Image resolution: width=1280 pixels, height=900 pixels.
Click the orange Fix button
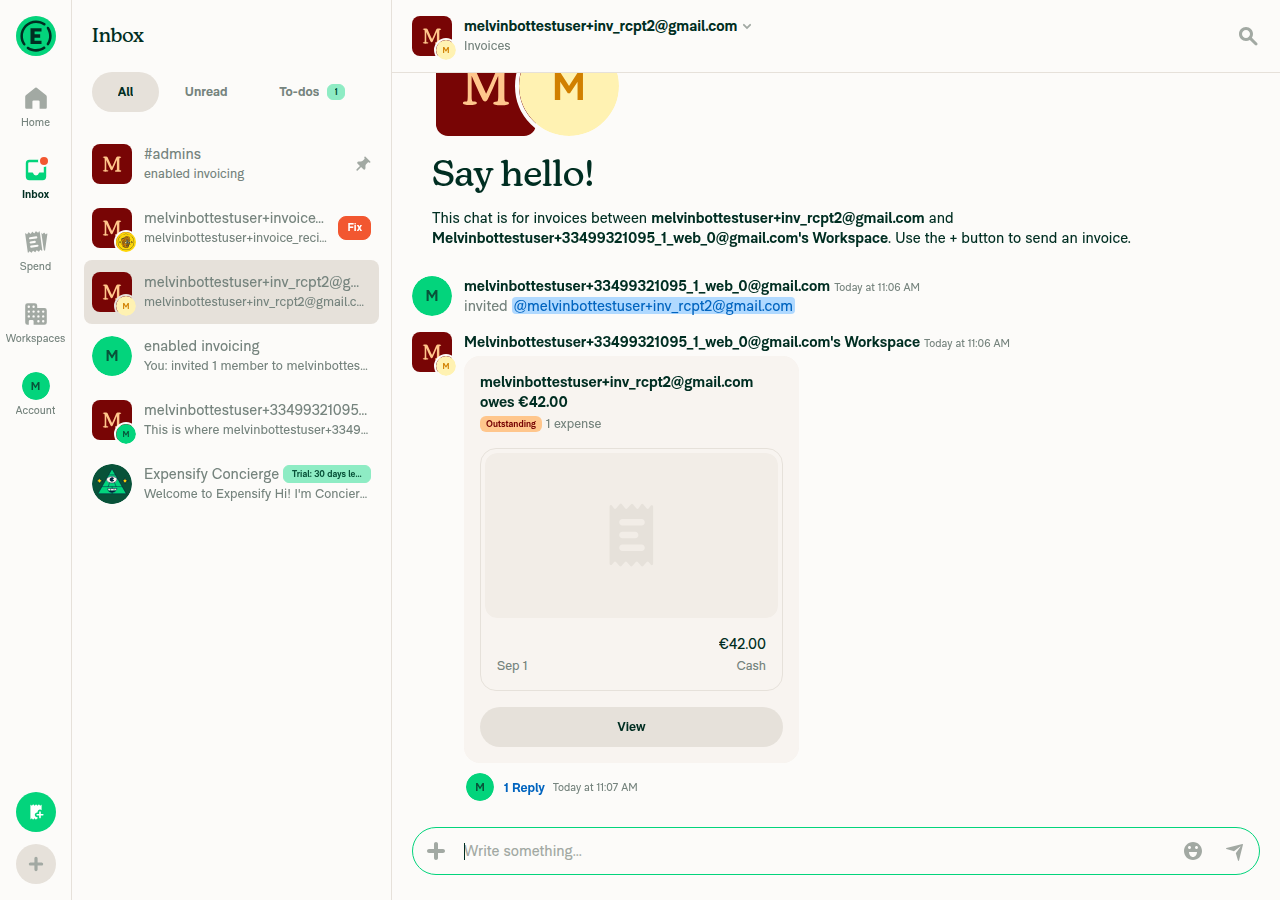pos(354,228)
